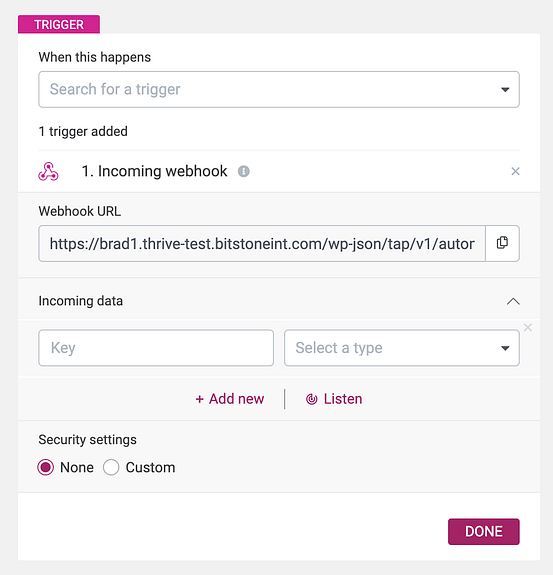This screenshot has width=553, height=575.
Task: Select the Custom security option
Action: click(x=111, y=467)
